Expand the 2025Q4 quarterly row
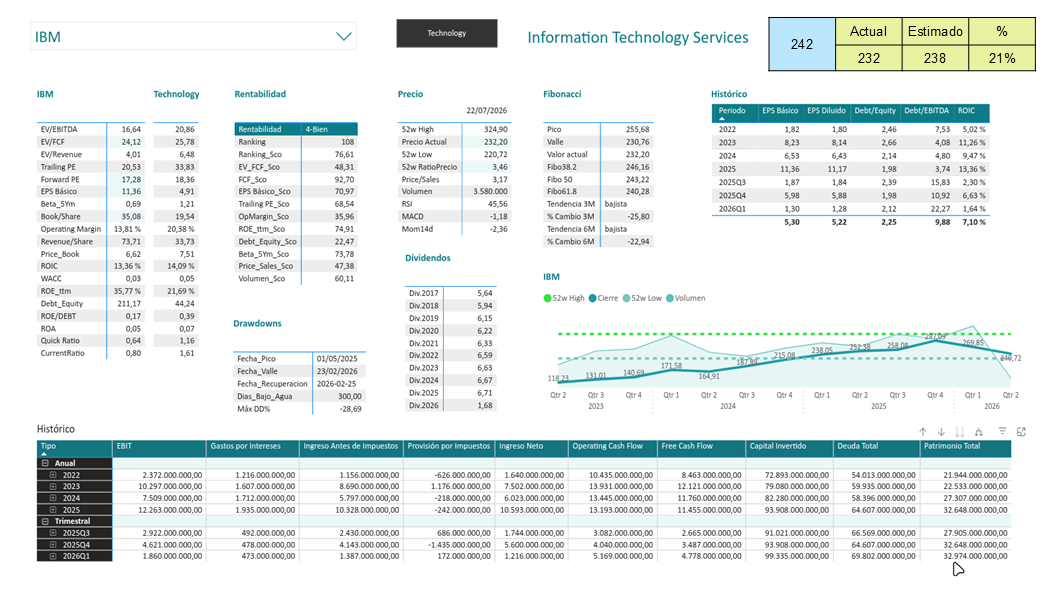This screenshot has height=595, width=1058. click(x=53, y=544)
